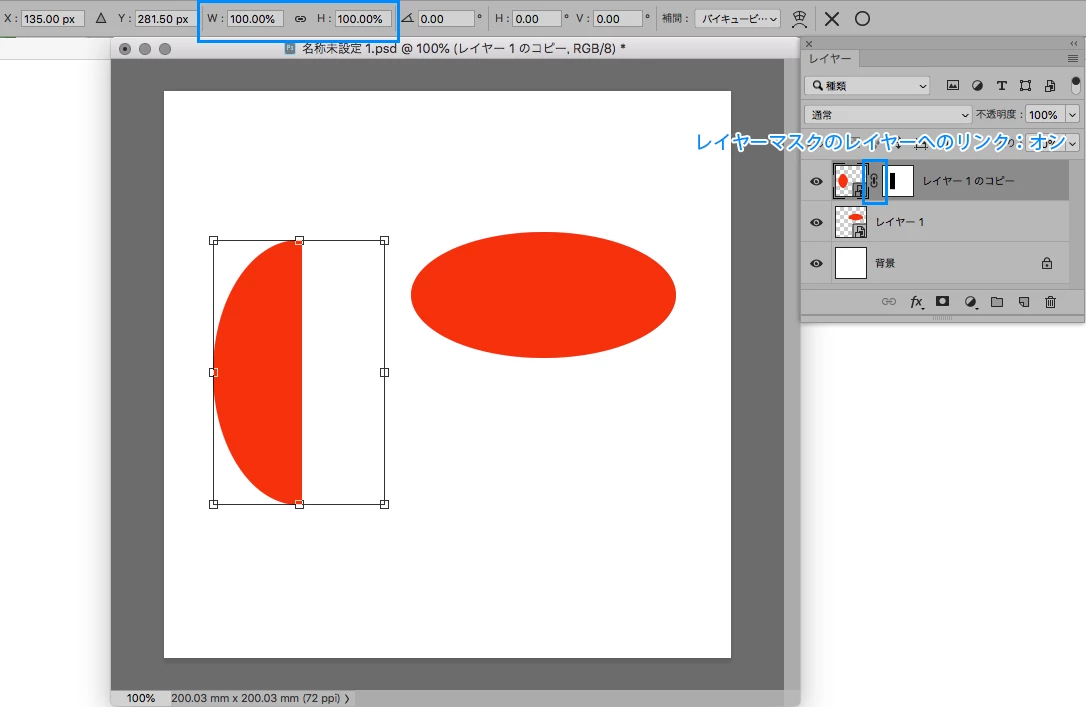1086x707 pixels.
Task: Click the document title 名称未設定 1.psd
Action: (x=349, y=48)
